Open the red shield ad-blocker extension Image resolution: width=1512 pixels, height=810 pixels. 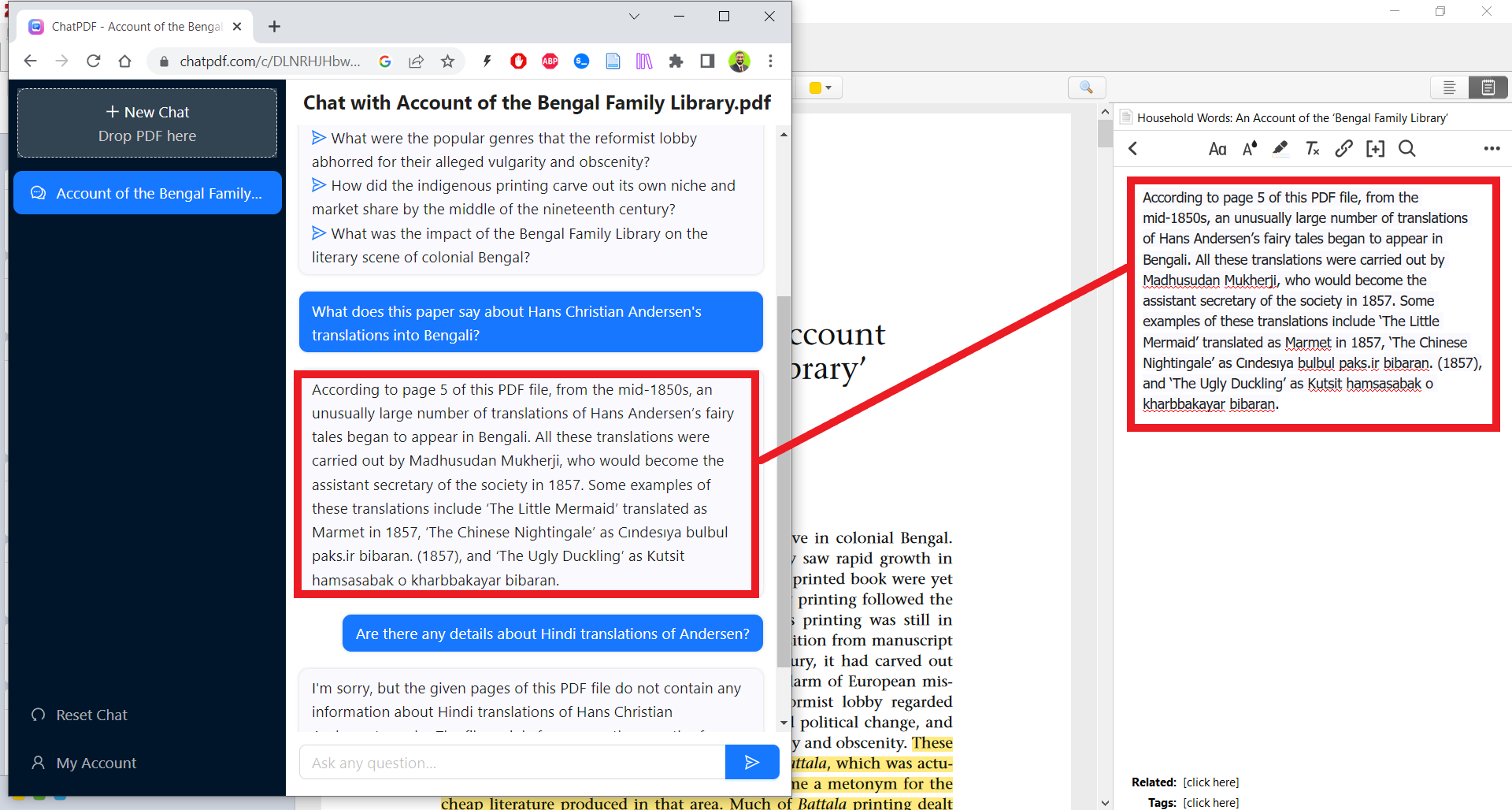(518, 61)
